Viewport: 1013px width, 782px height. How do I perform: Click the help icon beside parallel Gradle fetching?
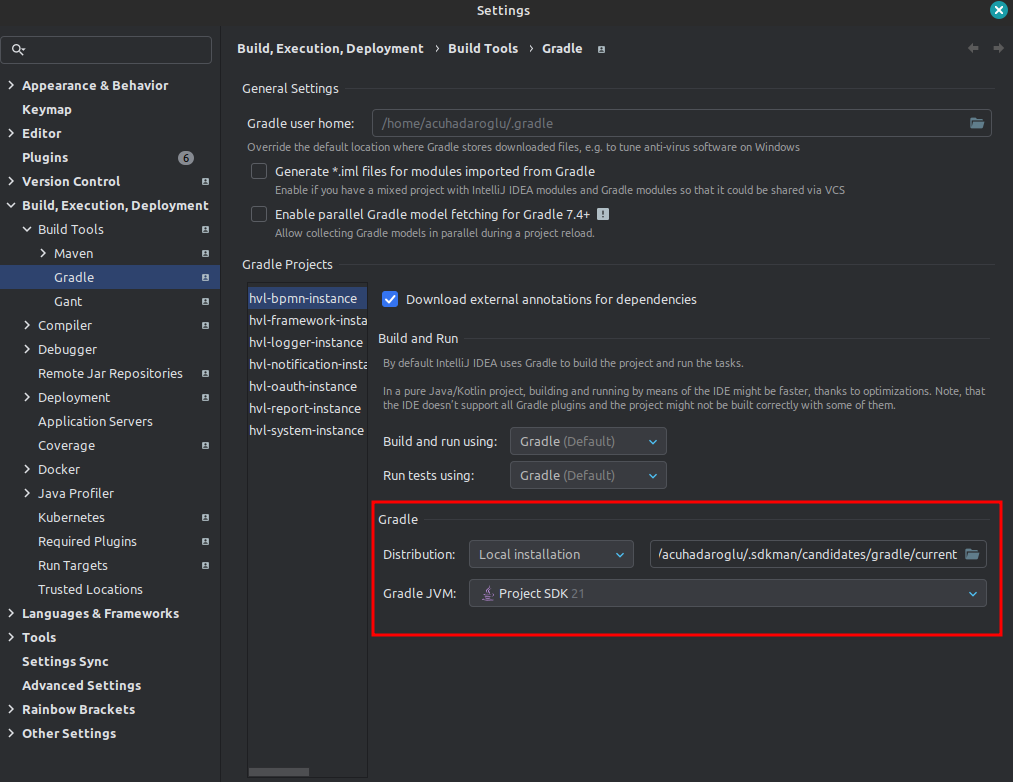tap(603, 214)
